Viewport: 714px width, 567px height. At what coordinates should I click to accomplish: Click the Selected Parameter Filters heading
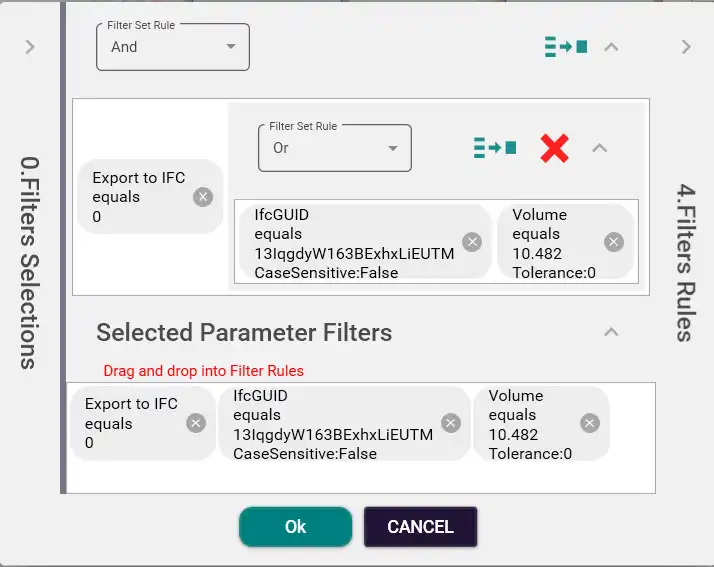[244, 332]
